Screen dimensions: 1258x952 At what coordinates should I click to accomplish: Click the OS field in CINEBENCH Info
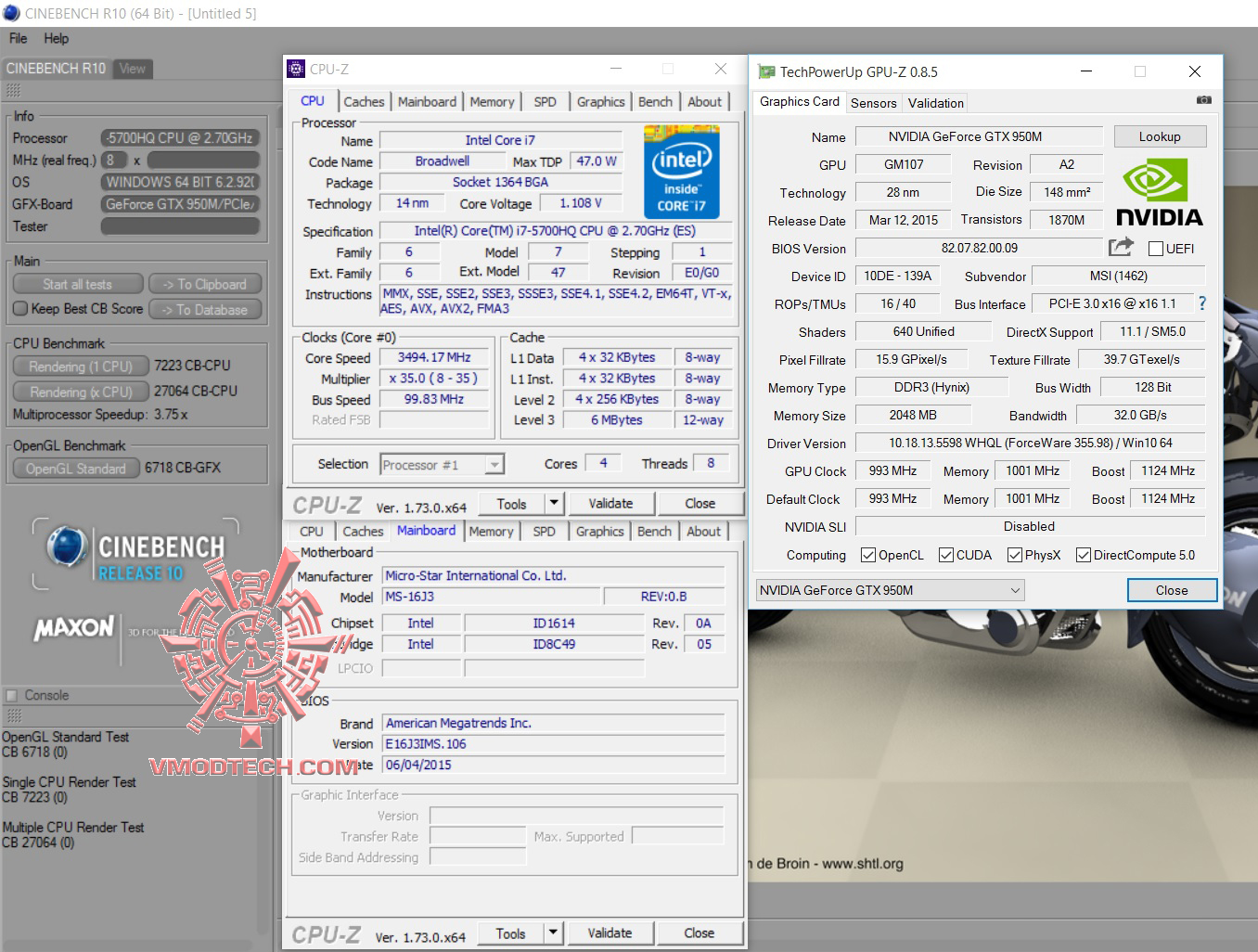[180, 182]
